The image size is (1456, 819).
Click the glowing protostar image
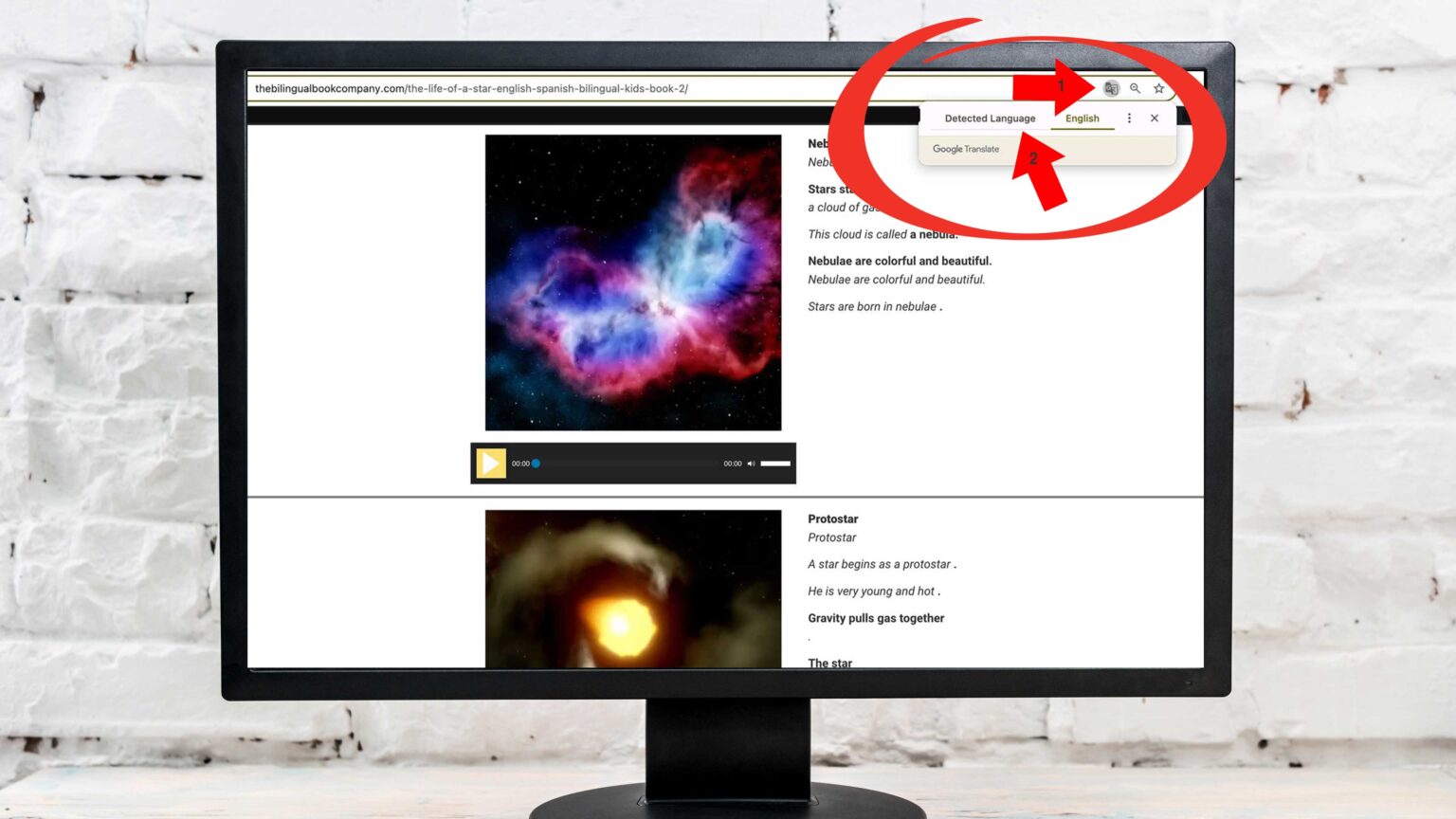pyautogui.click(x=633, y=588)
